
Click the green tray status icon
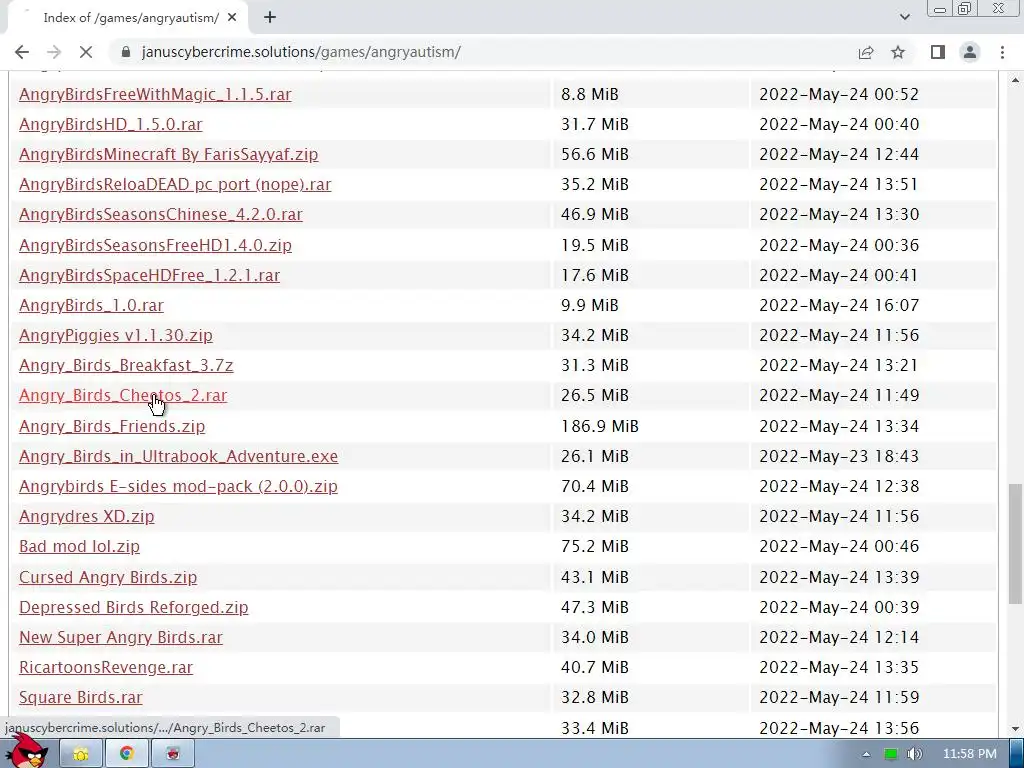pos(890,754)
